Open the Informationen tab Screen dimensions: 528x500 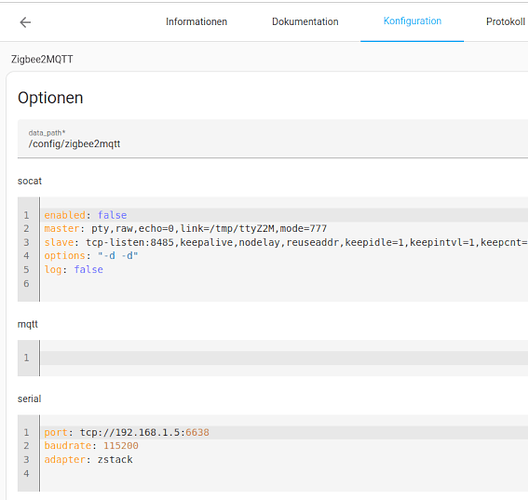click(x=196, y=22)
